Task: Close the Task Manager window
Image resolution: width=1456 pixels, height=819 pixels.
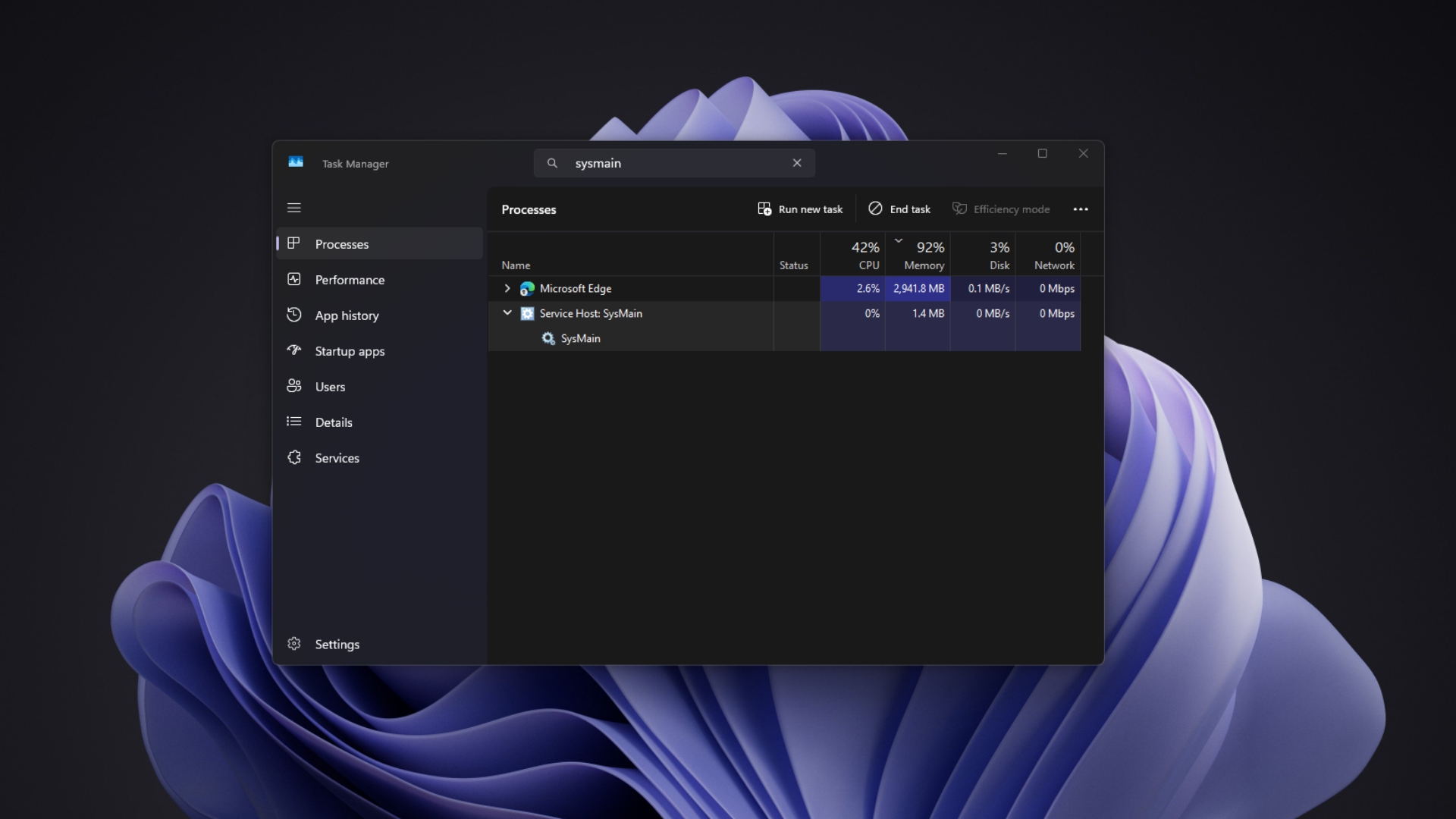Action: (1084, 154)
